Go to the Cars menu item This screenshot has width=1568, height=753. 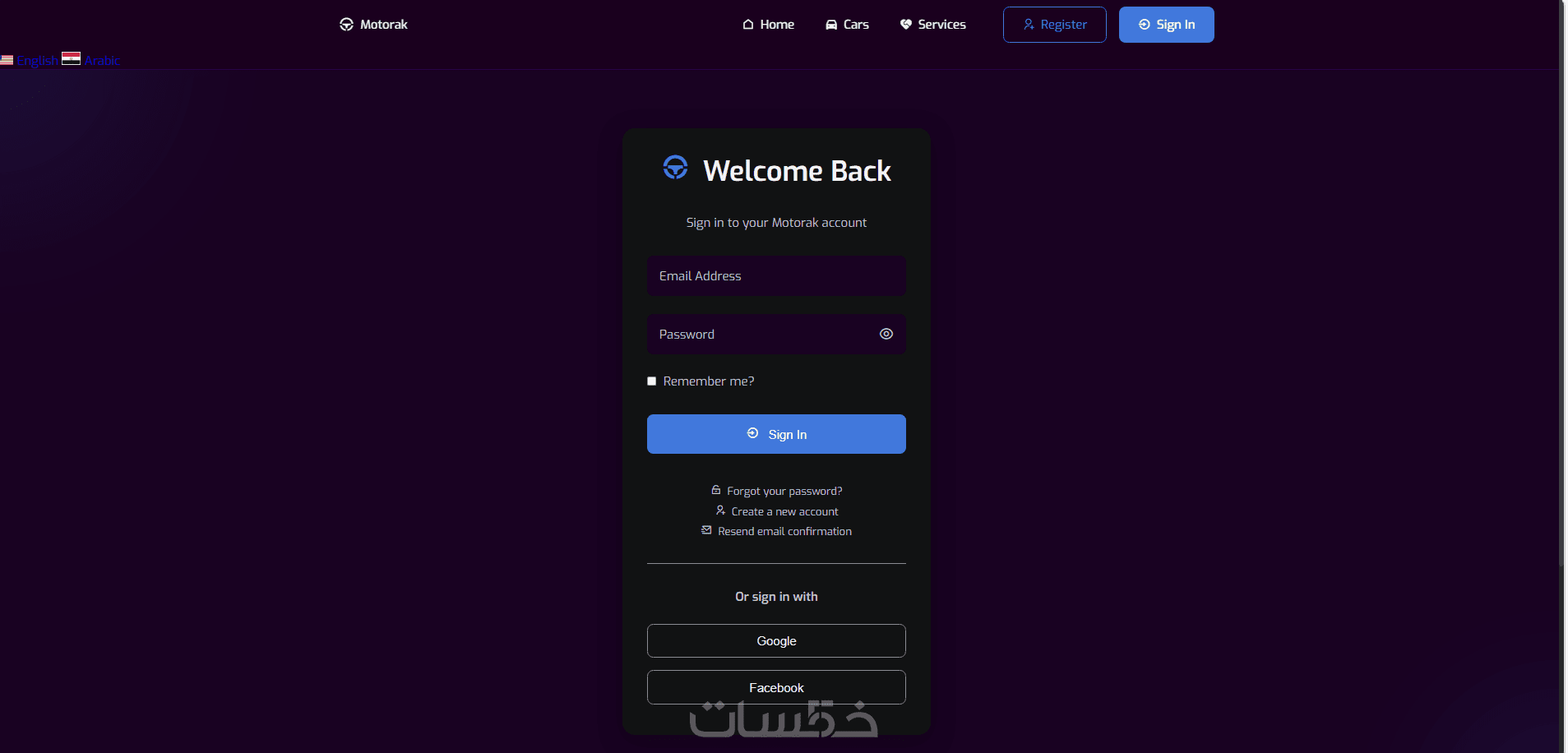(x=847, y=25)
